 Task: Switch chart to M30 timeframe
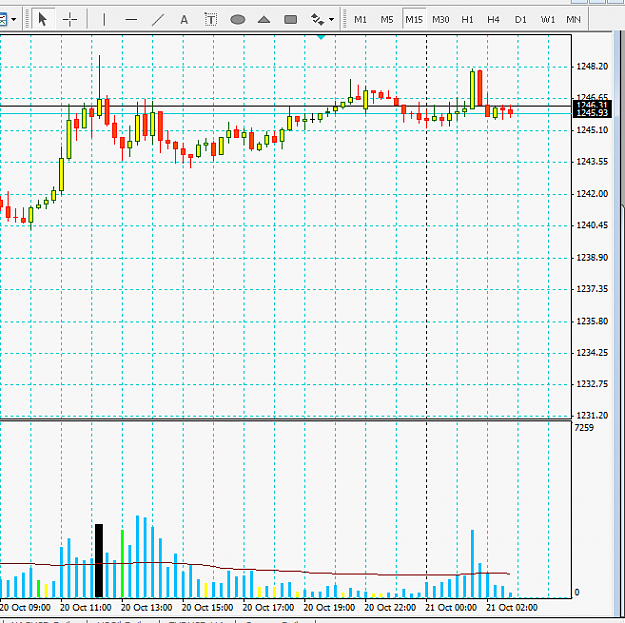tap(440, 20)
